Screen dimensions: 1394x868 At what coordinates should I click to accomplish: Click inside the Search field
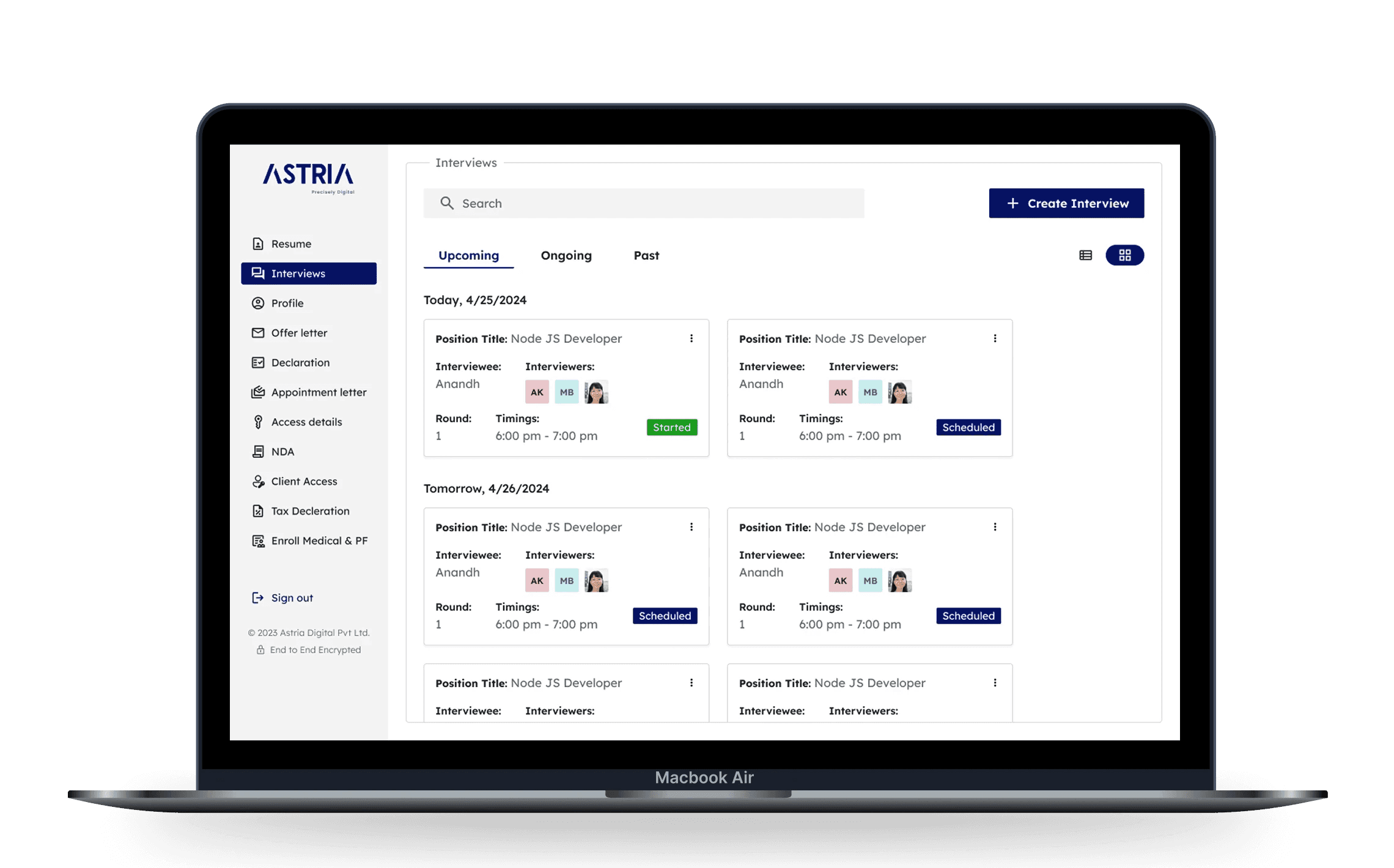tap(643, 203)
